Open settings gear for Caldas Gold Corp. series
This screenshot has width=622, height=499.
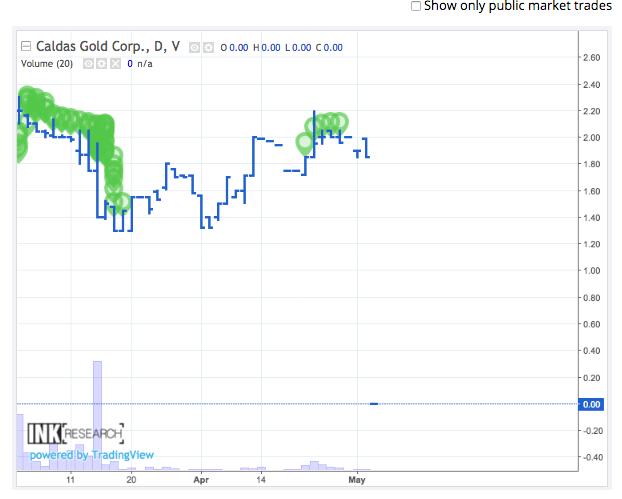(x=208, y=48)
